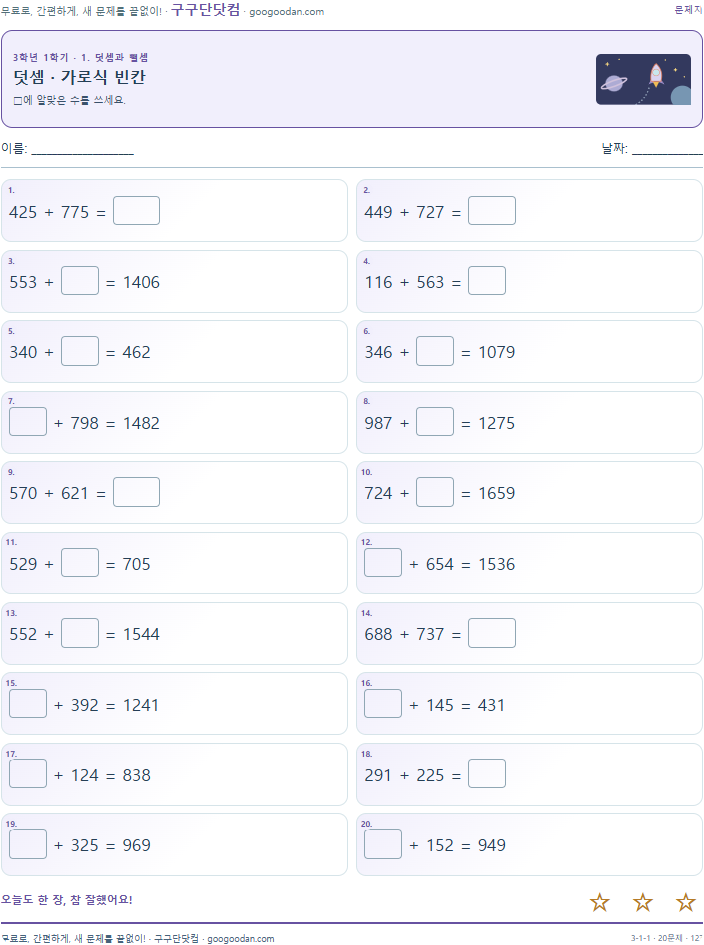Select the blank before + 152 = 949
This screenshot has height=945, width=704.
click(x=383, y=844)
